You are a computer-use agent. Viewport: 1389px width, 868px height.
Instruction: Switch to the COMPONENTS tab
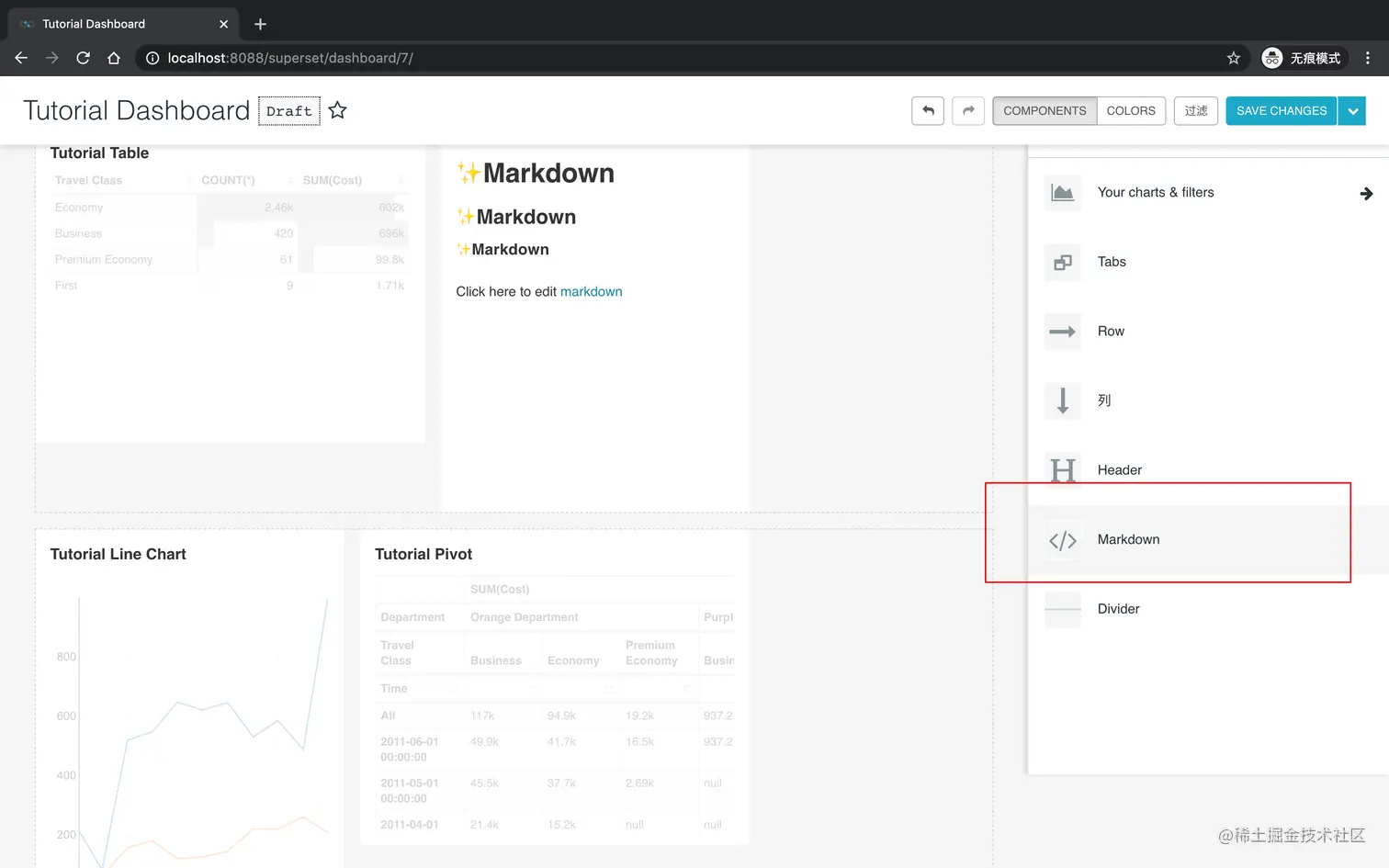pos(1045,111)
